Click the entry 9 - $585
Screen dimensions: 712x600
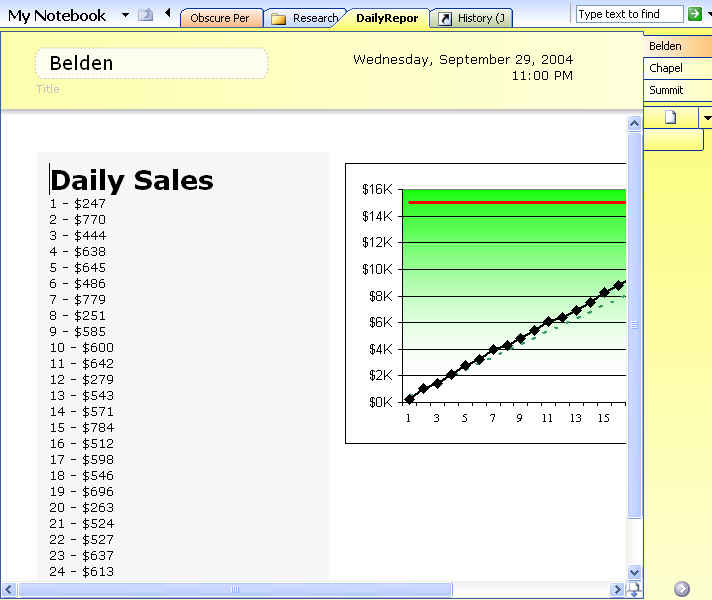77,332
